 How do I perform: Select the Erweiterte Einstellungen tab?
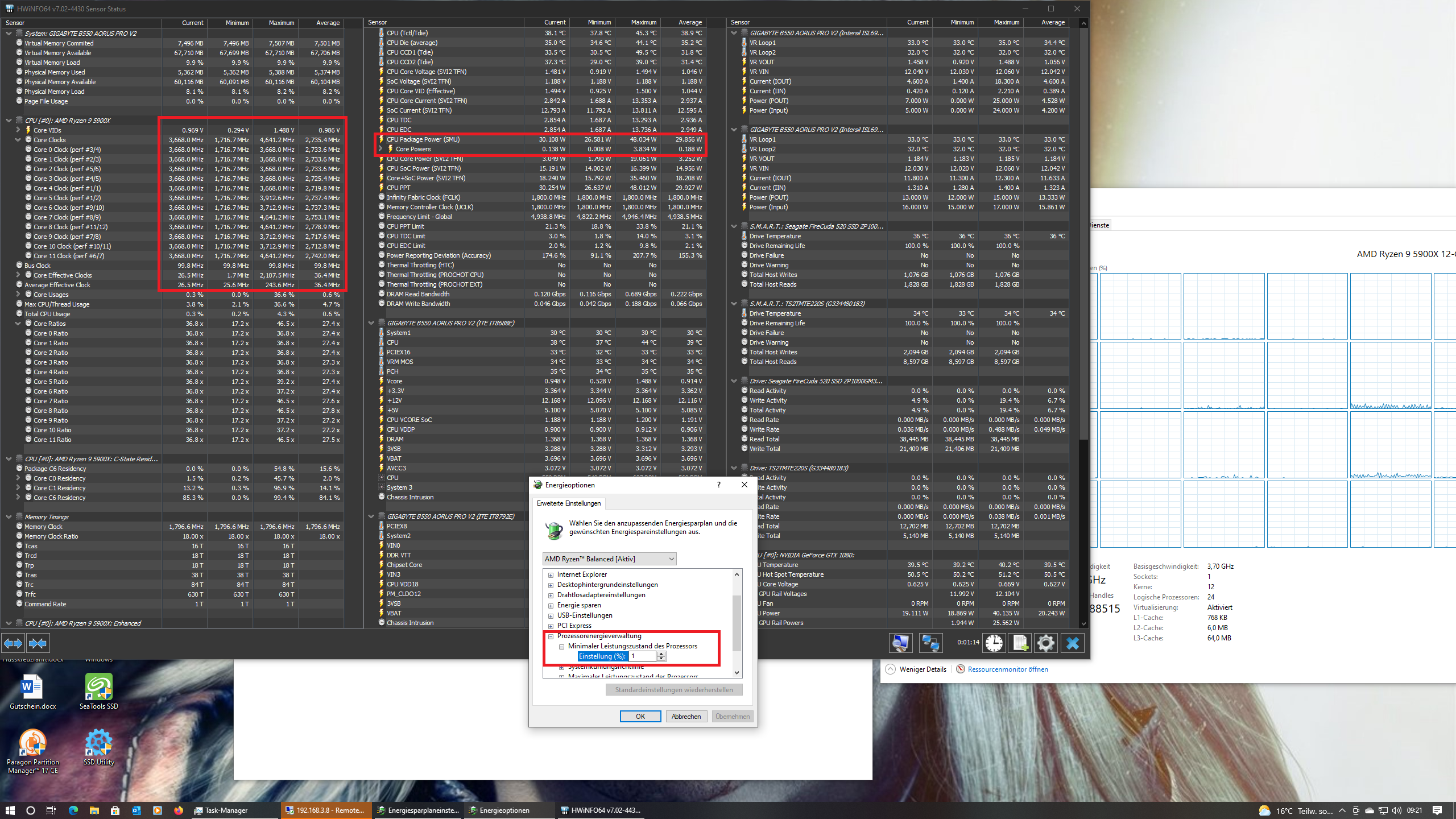[569, 503]
